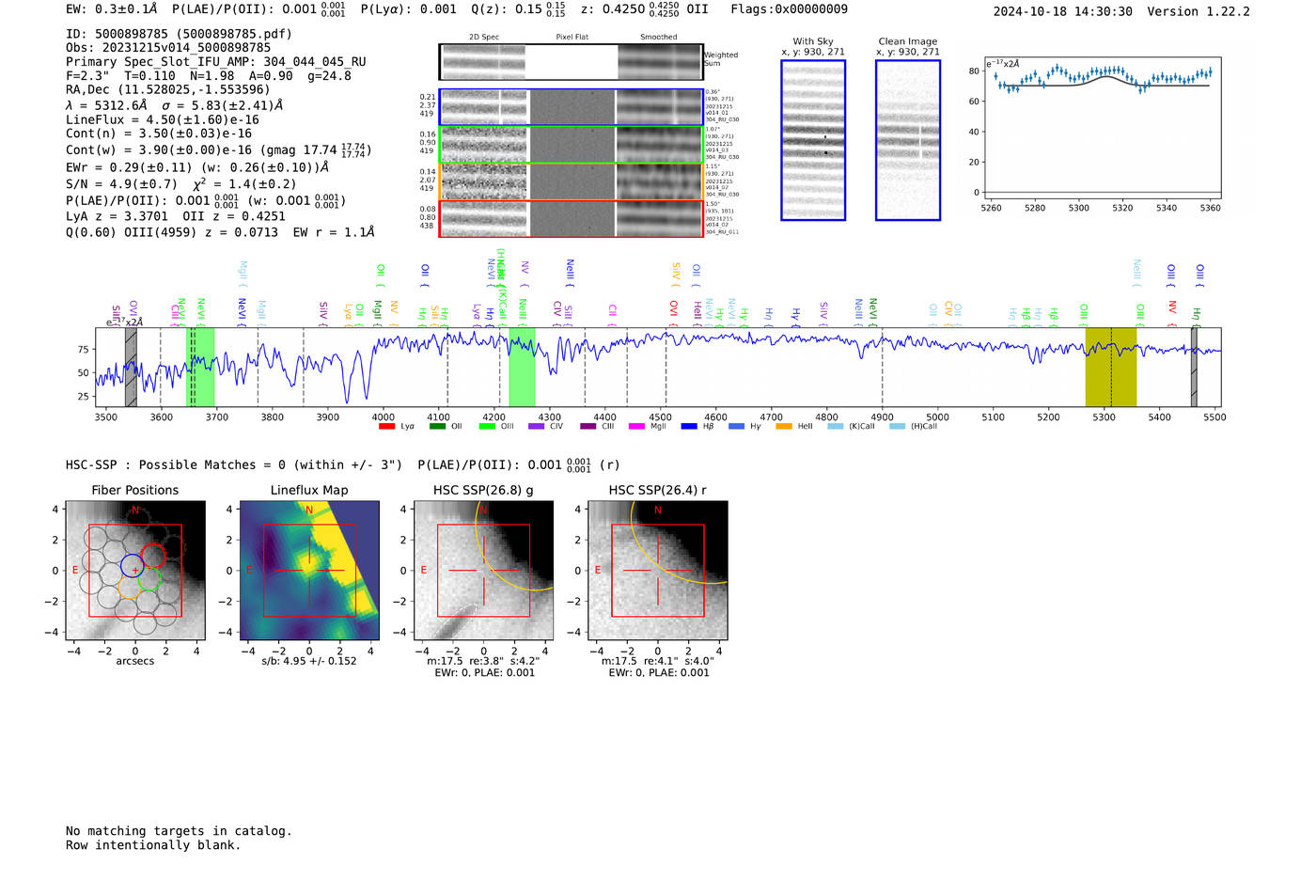The height and width of the screenshot is (896, 1316).
Task: Select the blue-bordered fiber spectrum row
Action: coord(571,107)
